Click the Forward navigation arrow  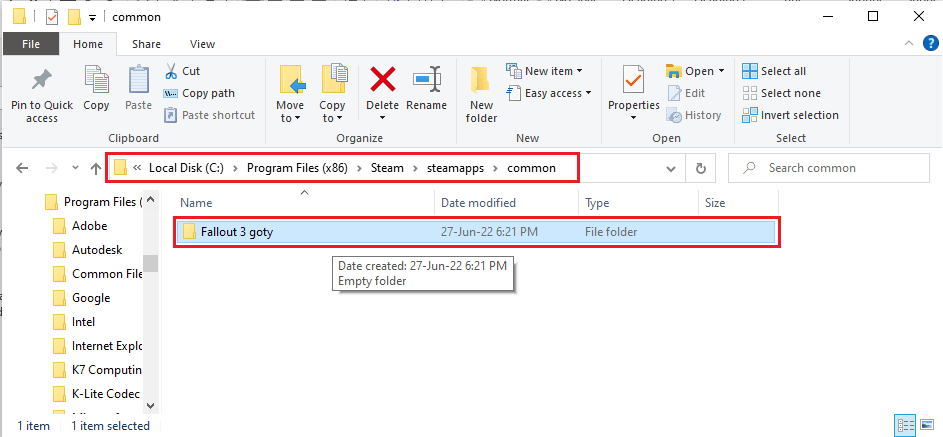point(52,168)
